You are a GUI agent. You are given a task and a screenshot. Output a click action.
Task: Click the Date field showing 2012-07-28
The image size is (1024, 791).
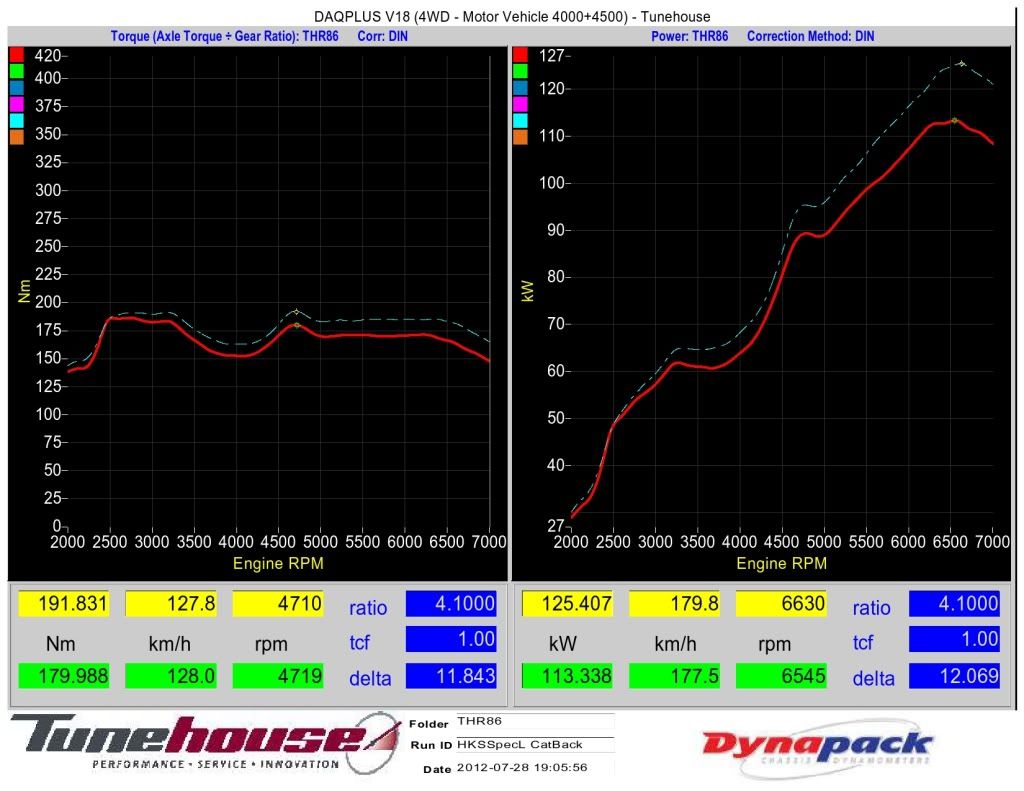(533, 768)
